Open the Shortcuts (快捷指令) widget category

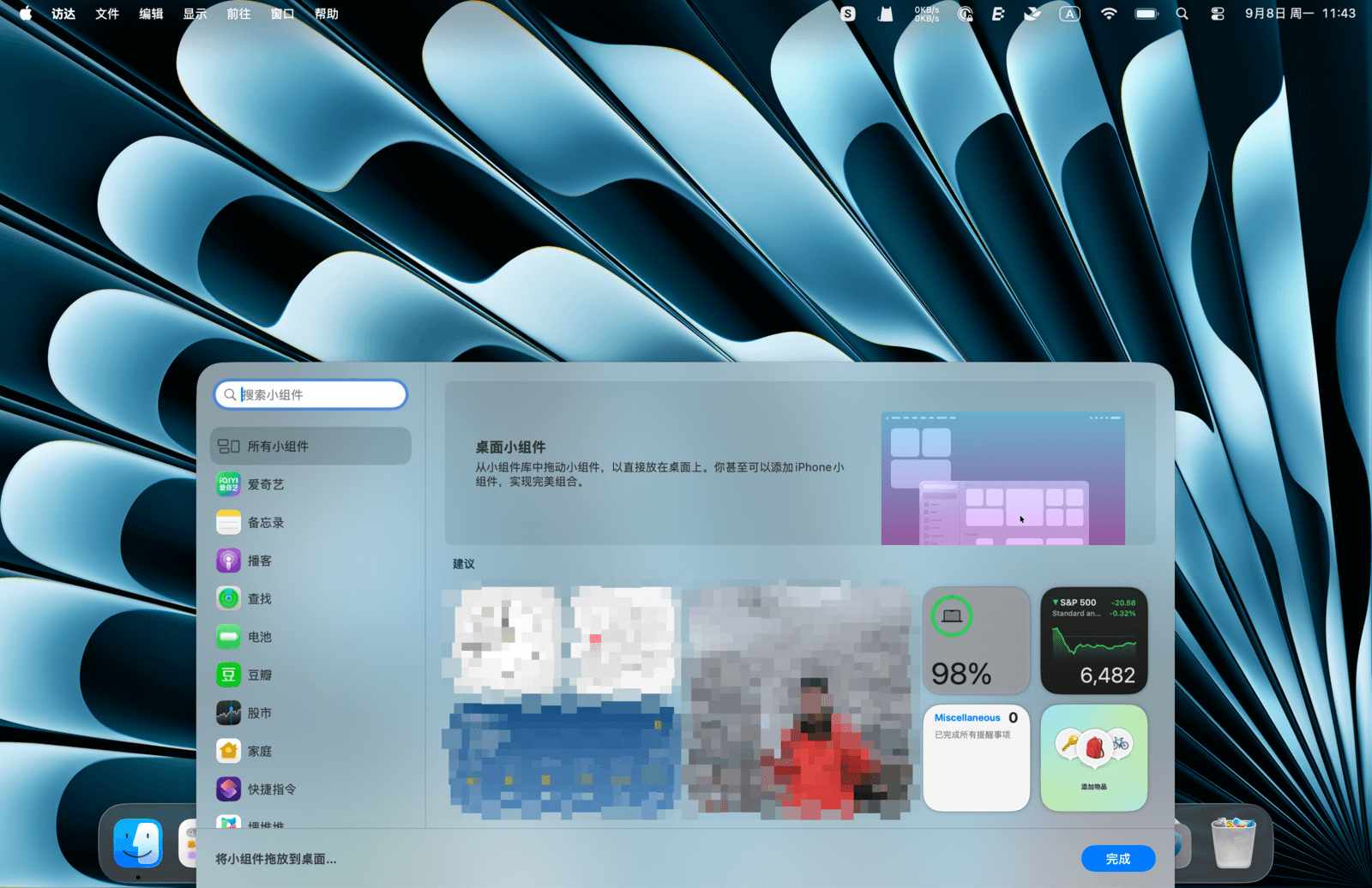[271, 789]
